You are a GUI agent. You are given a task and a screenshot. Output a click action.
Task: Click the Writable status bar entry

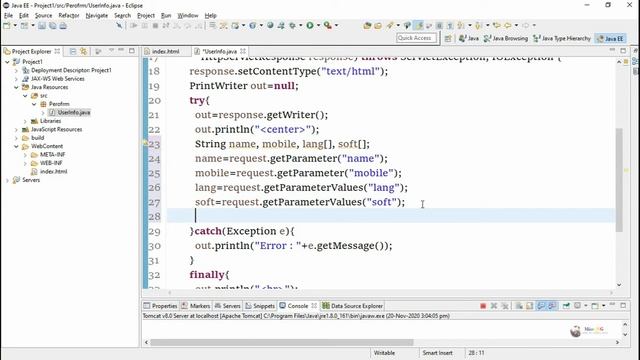coord(384,353)
